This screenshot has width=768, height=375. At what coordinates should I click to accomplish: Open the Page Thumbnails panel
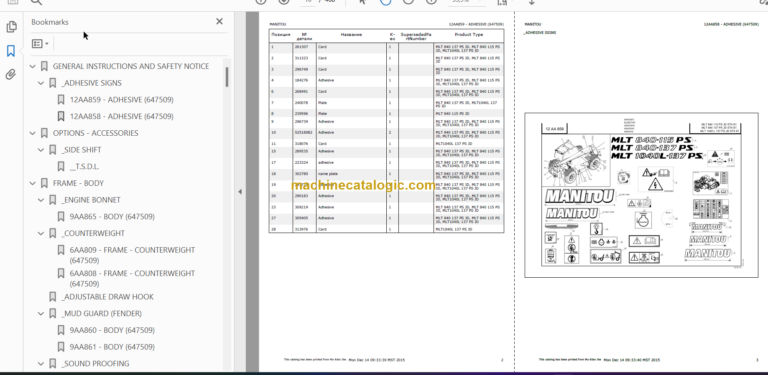(11, 27)
